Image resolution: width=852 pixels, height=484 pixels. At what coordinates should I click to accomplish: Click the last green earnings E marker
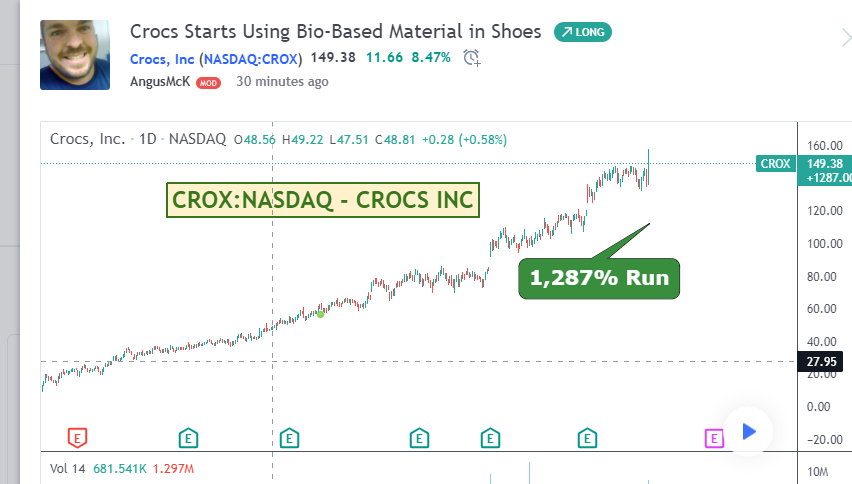587,438
